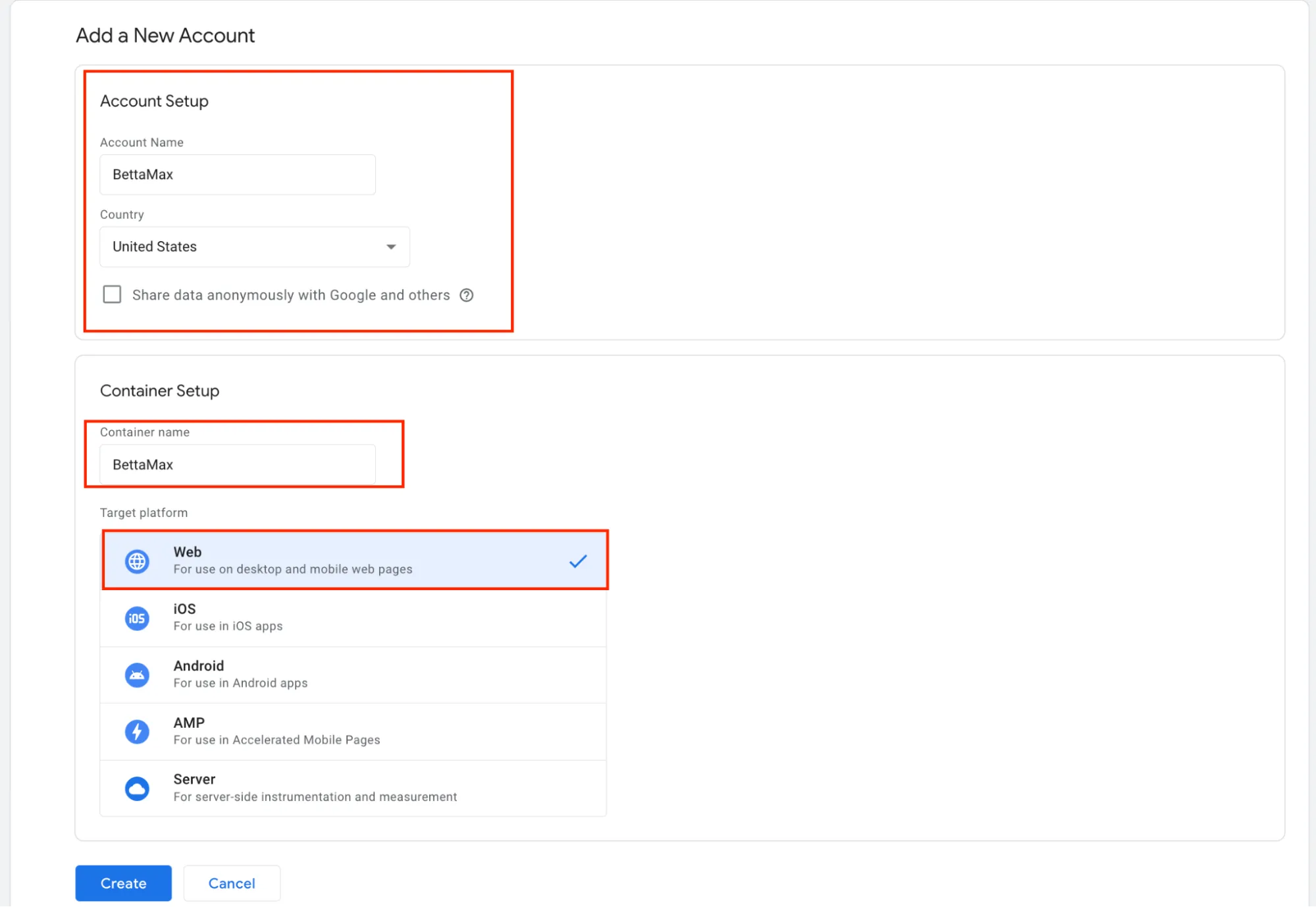Click the help icon beside share data
Image resolution: width=1316 pixels, height=907 pixels.
point(467,295)
